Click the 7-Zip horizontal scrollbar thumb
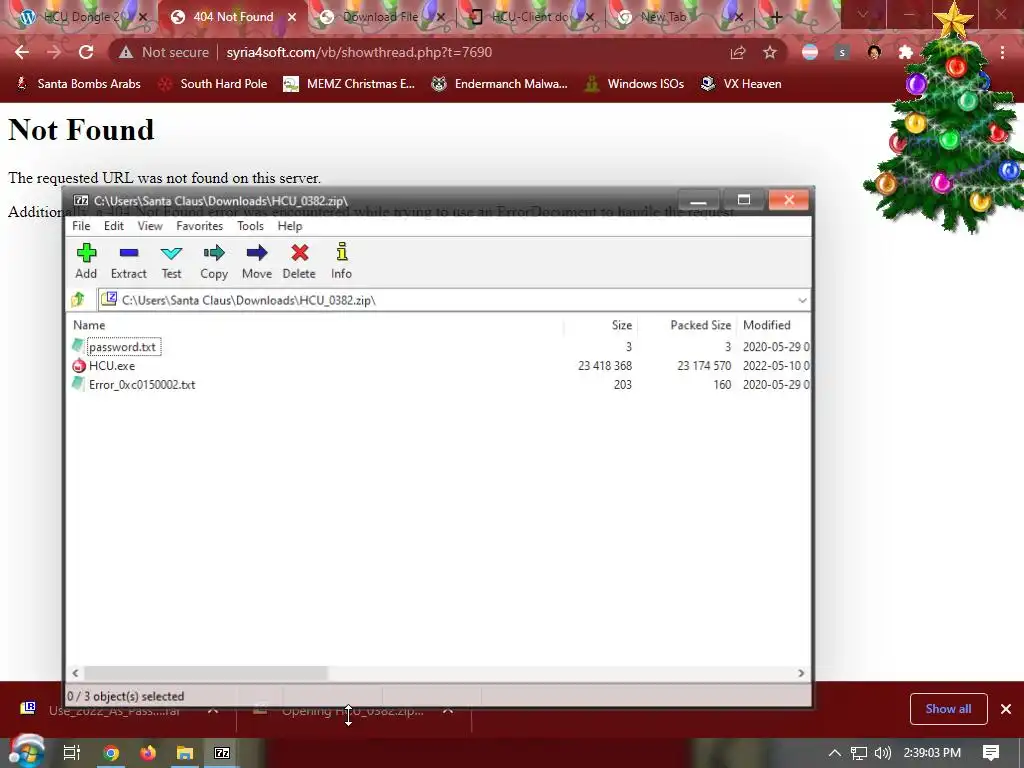 [206, 673]
